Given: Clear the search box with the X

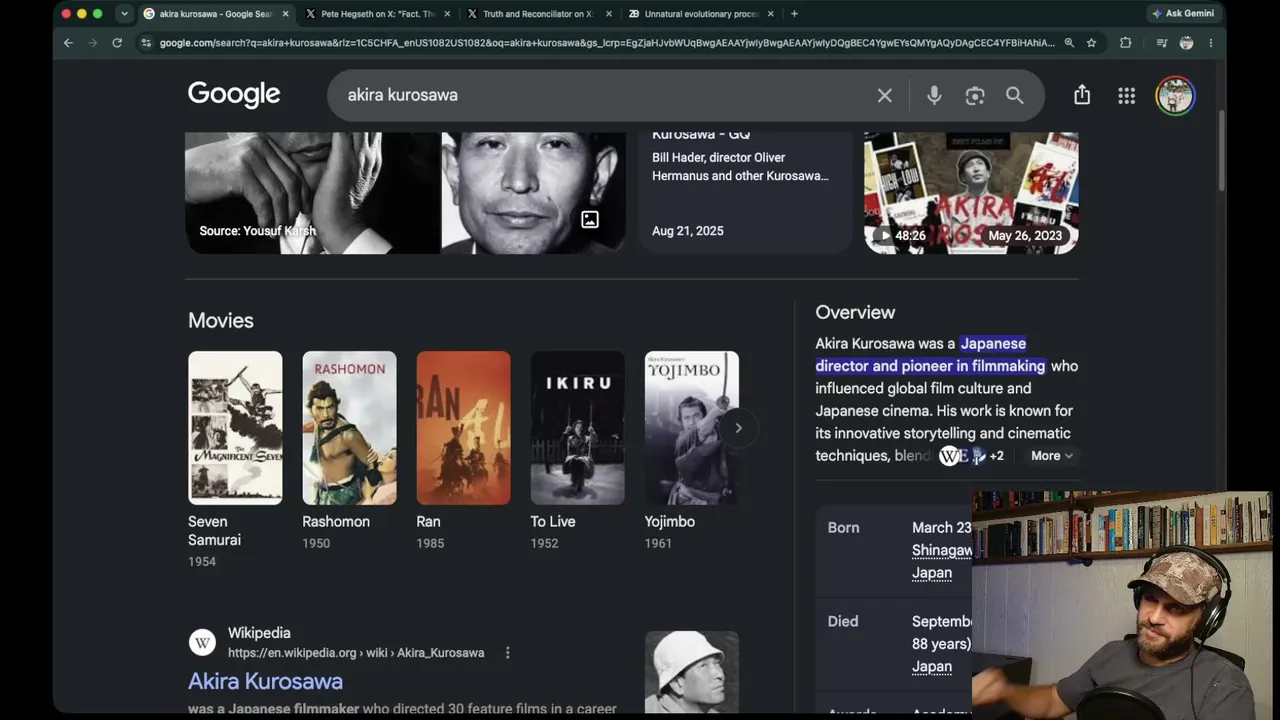Looking at the screenshot, I should pyautogui.click(x=884, y=95).
